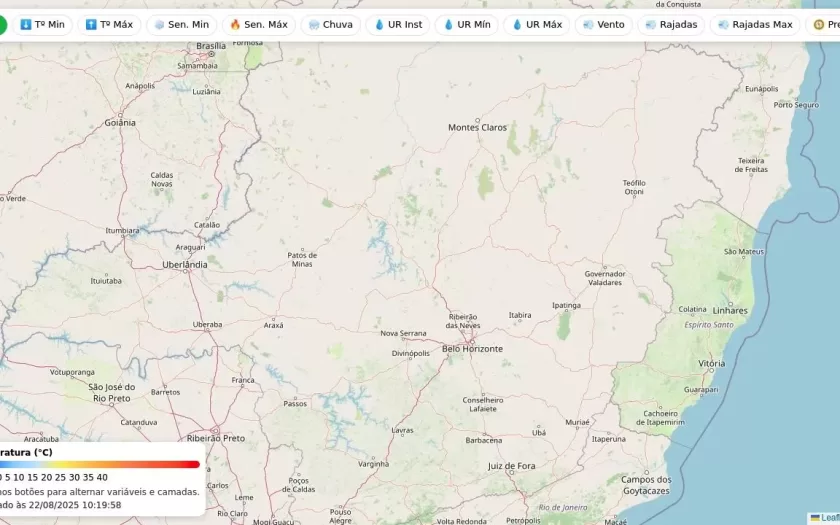Click the Franca city label
Image resolution: width=840 pixels, height=525 pixels.
click(243, 380)
